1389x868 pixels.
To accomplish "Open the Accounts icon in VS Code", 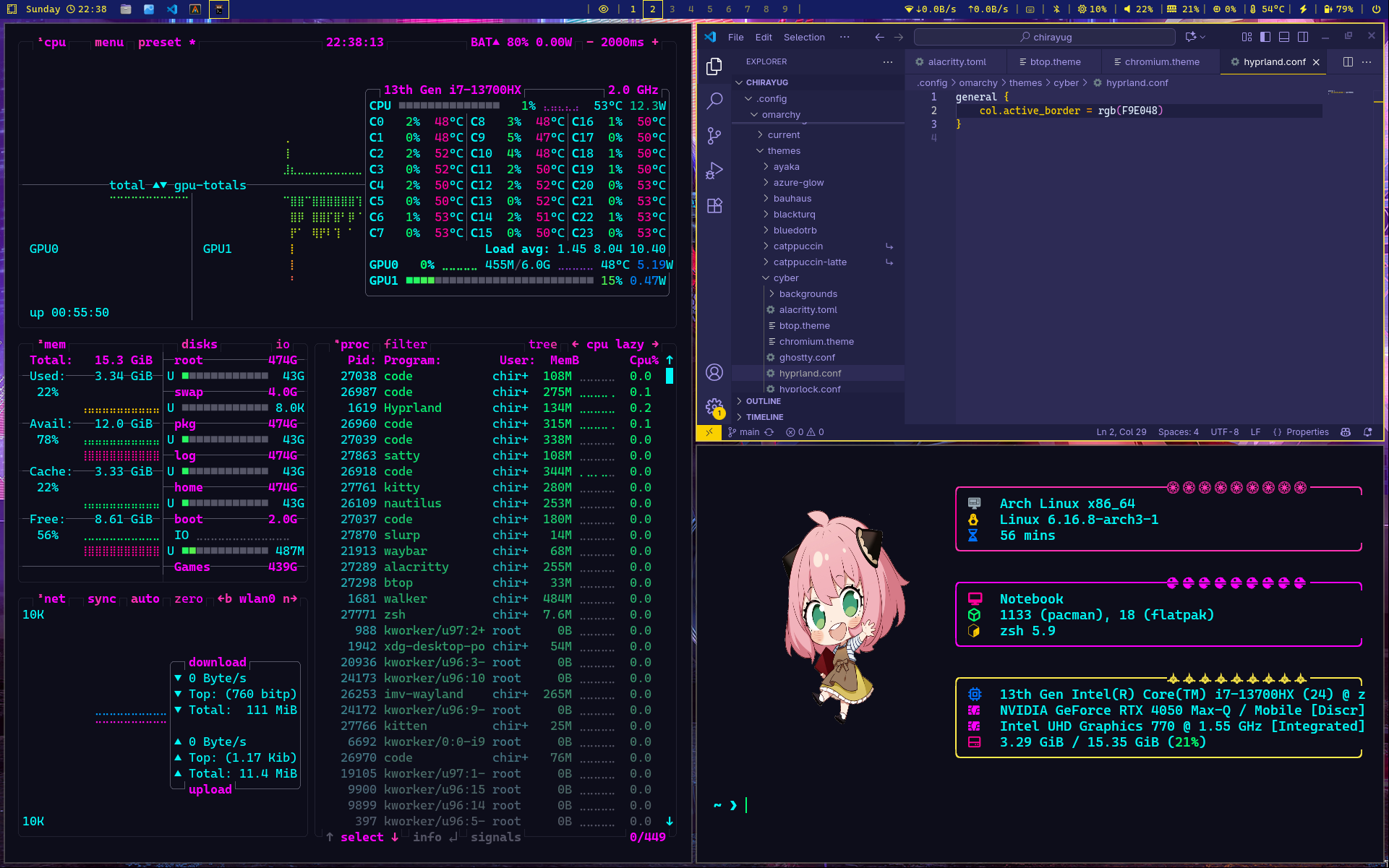I will point(714,372).
